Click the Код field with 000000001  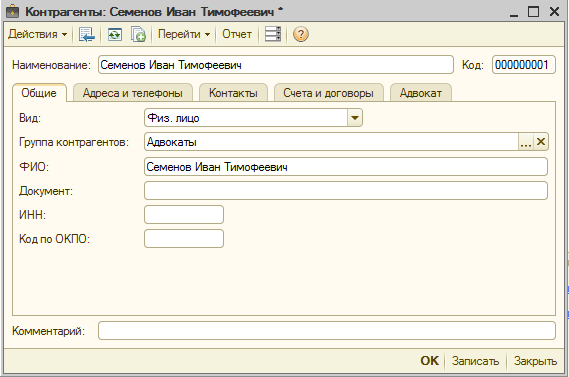[524, 65]
